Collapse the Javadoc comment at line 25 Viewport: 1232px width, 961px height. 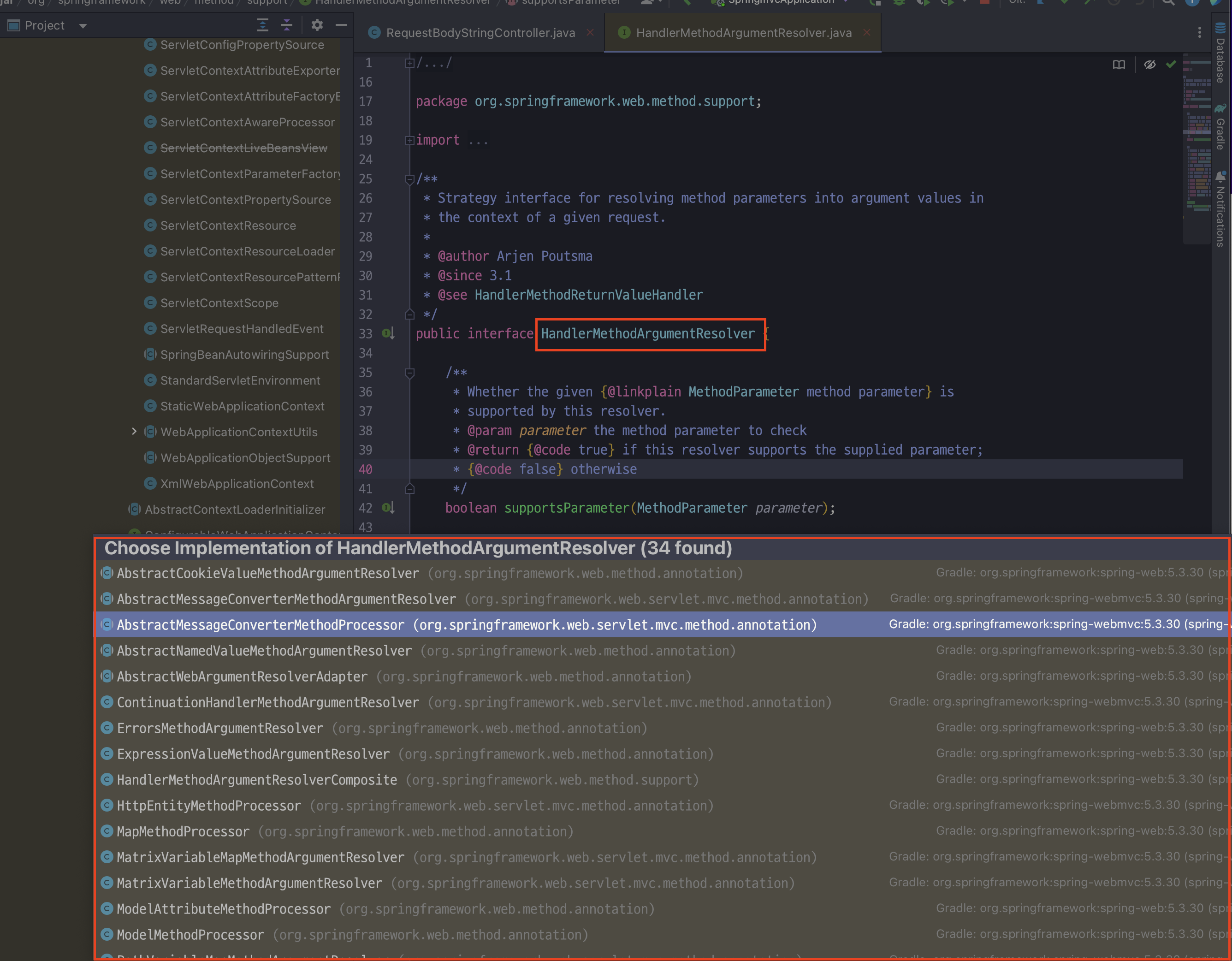tap(409, 179)
